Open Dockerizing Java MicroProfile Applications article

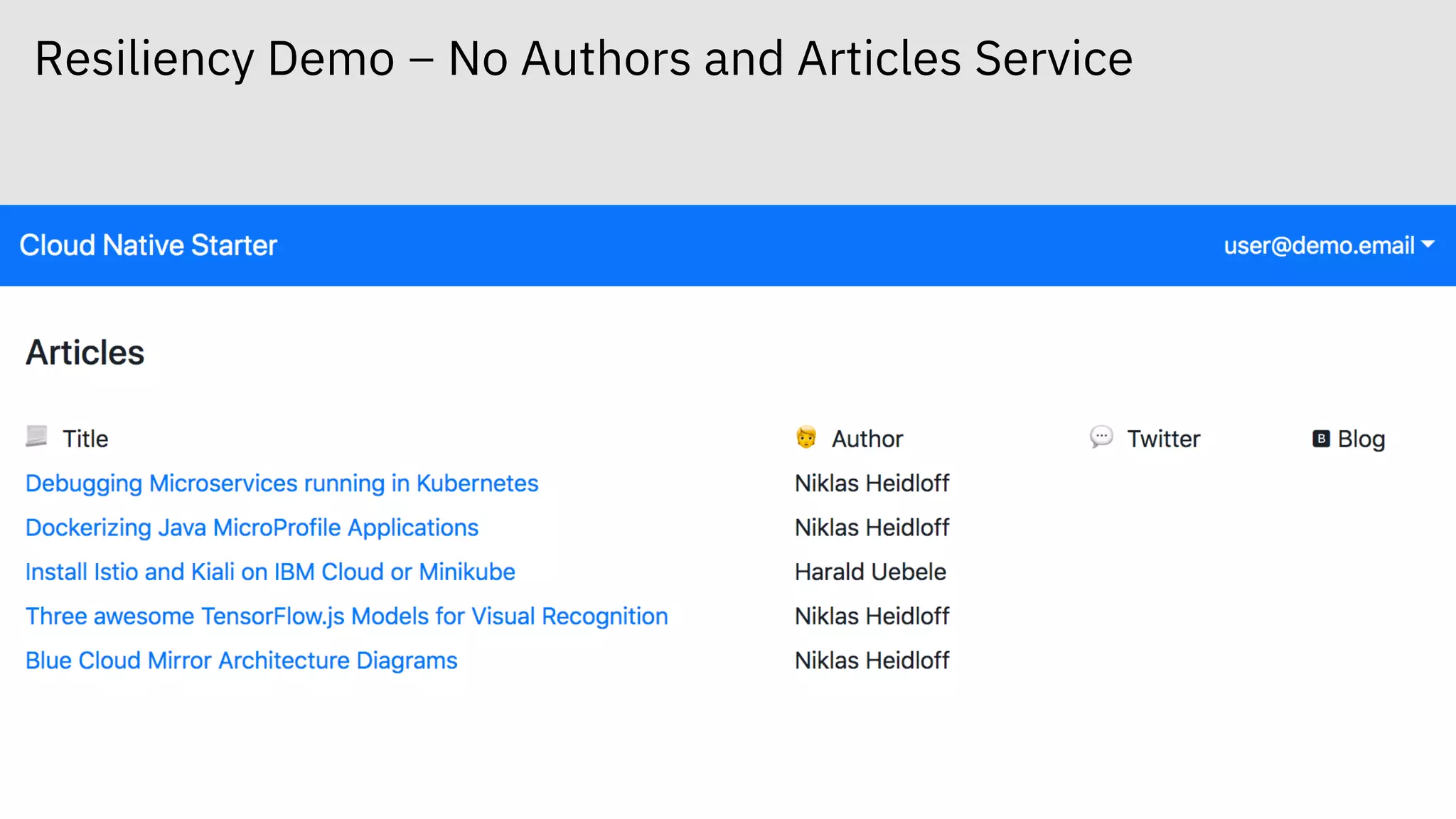tap(252, 528)
